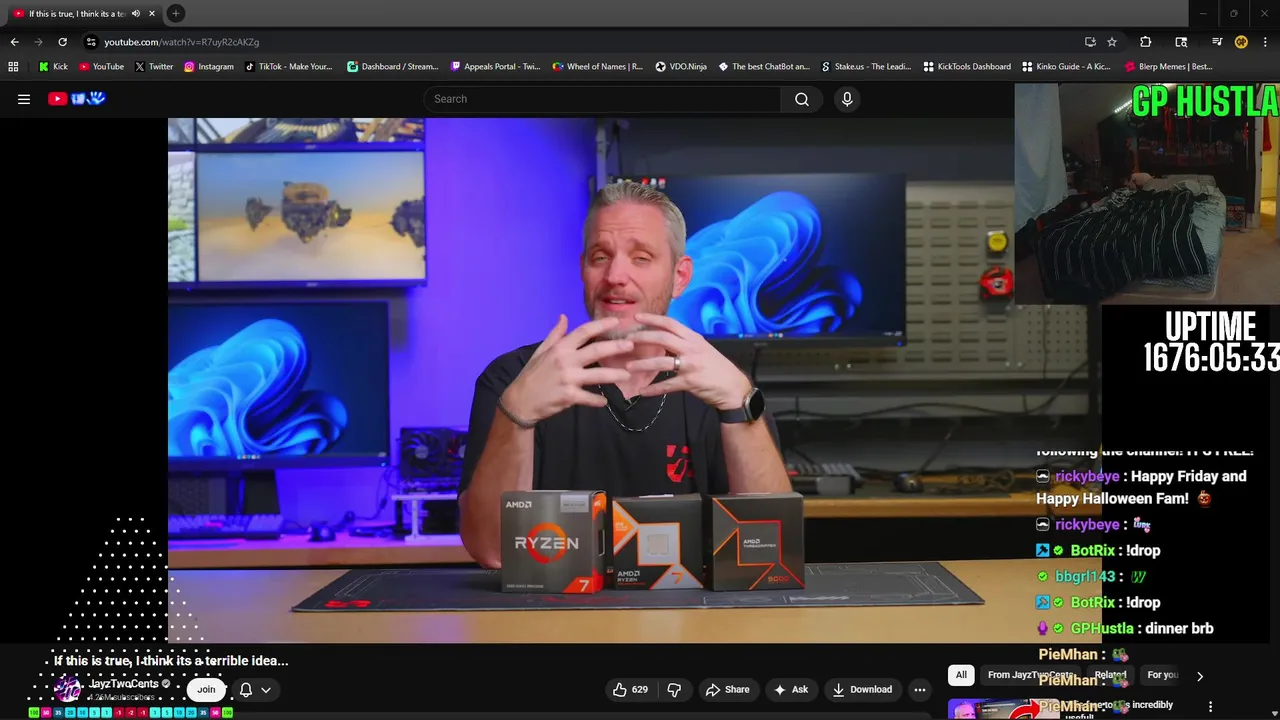This screenshot has height=720, width=1280.
Task: Open the Stake.us bookmark
Action: click(866, 67)
